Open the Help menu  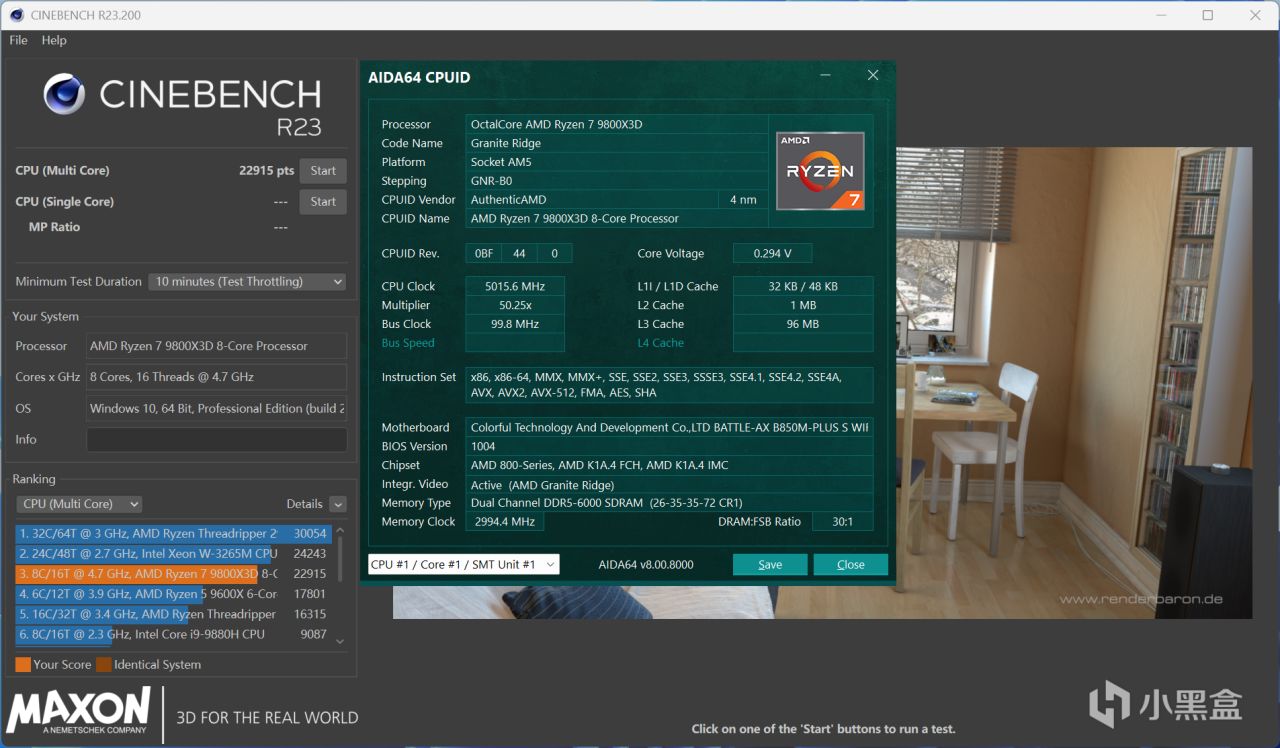54,40
